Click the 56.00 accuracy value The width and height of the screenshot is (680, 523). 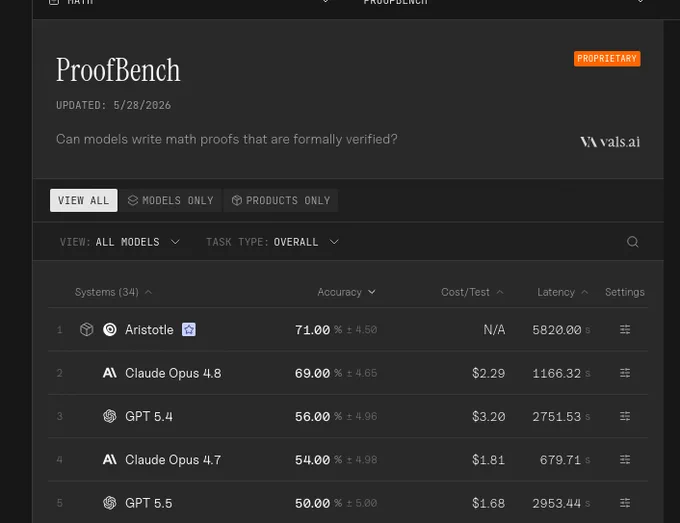pos(312,417)
